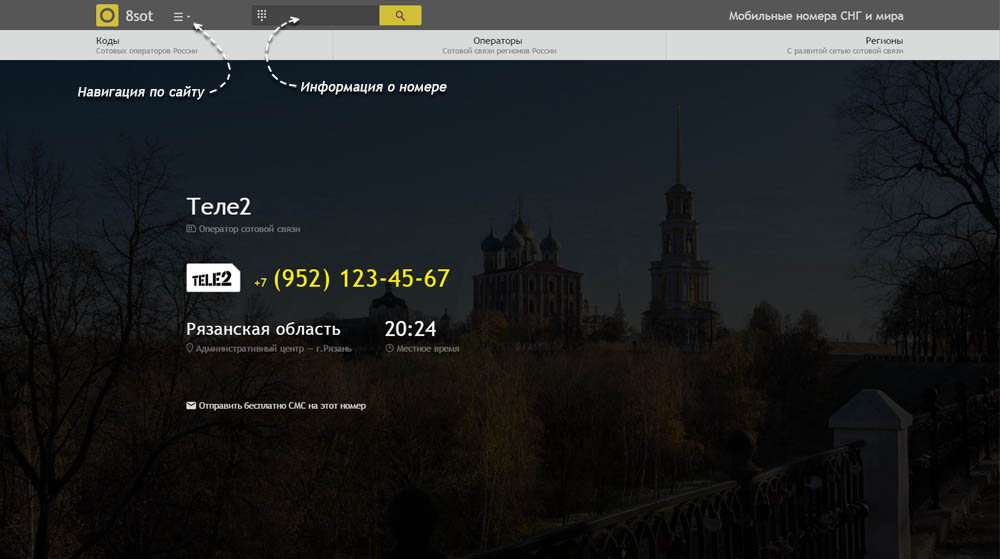Click the Теле2 operator heading
1000x559 pixels.
tap(219, 207)
